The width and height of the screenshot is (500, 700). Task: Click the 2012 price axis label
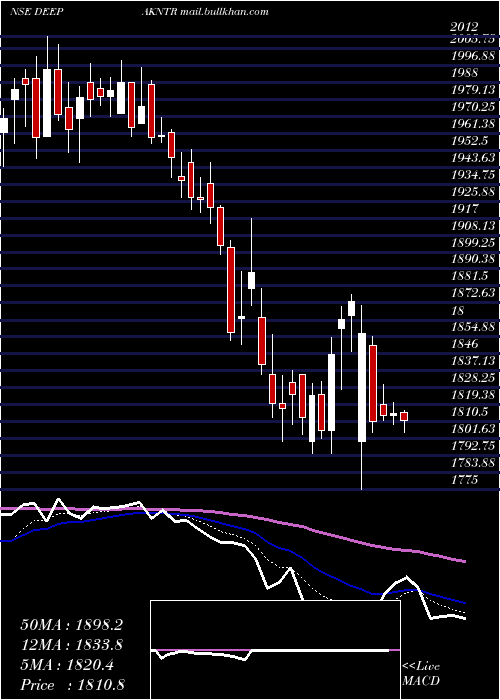click(464, 27)
